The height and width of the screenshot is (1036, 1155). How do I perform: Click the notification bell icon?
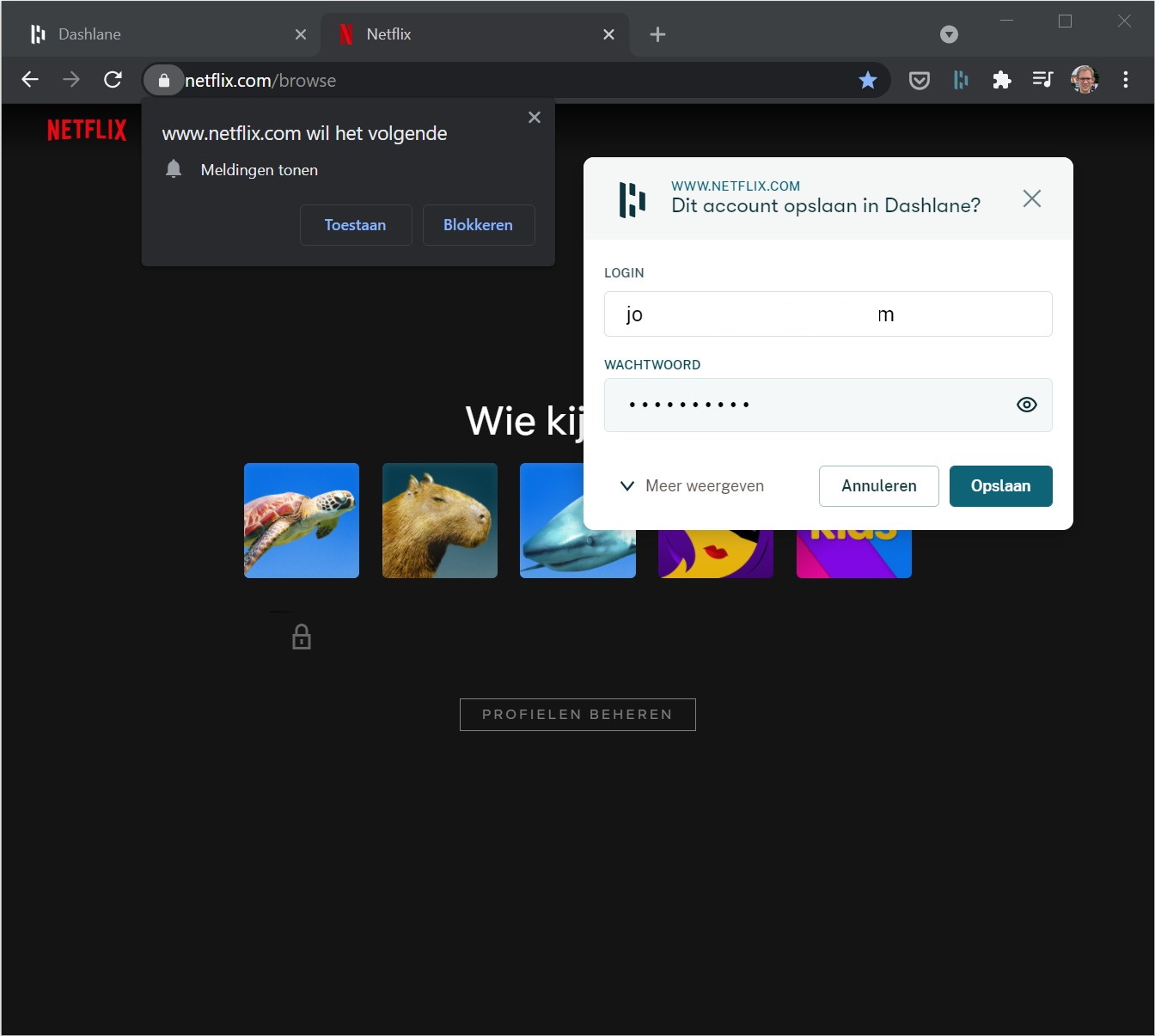pos(174,169)
